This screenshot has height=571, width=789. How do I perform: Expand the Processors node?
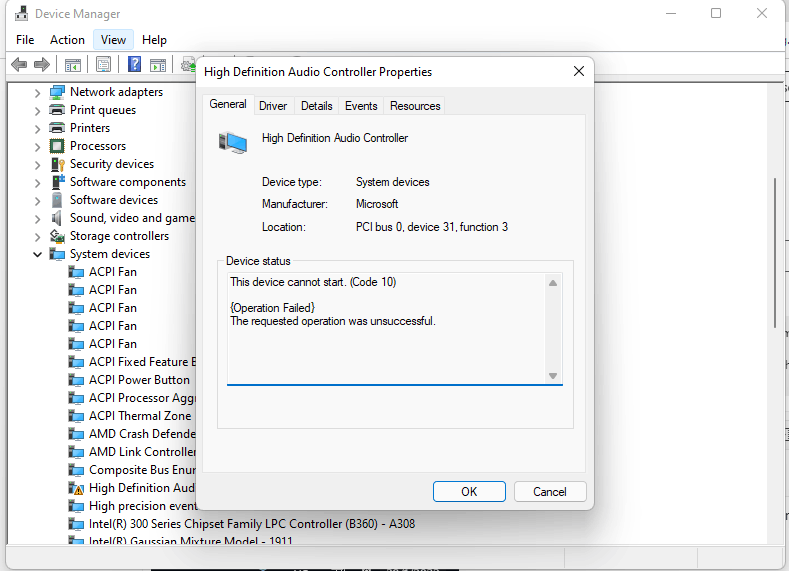click(x=37, y=146)
